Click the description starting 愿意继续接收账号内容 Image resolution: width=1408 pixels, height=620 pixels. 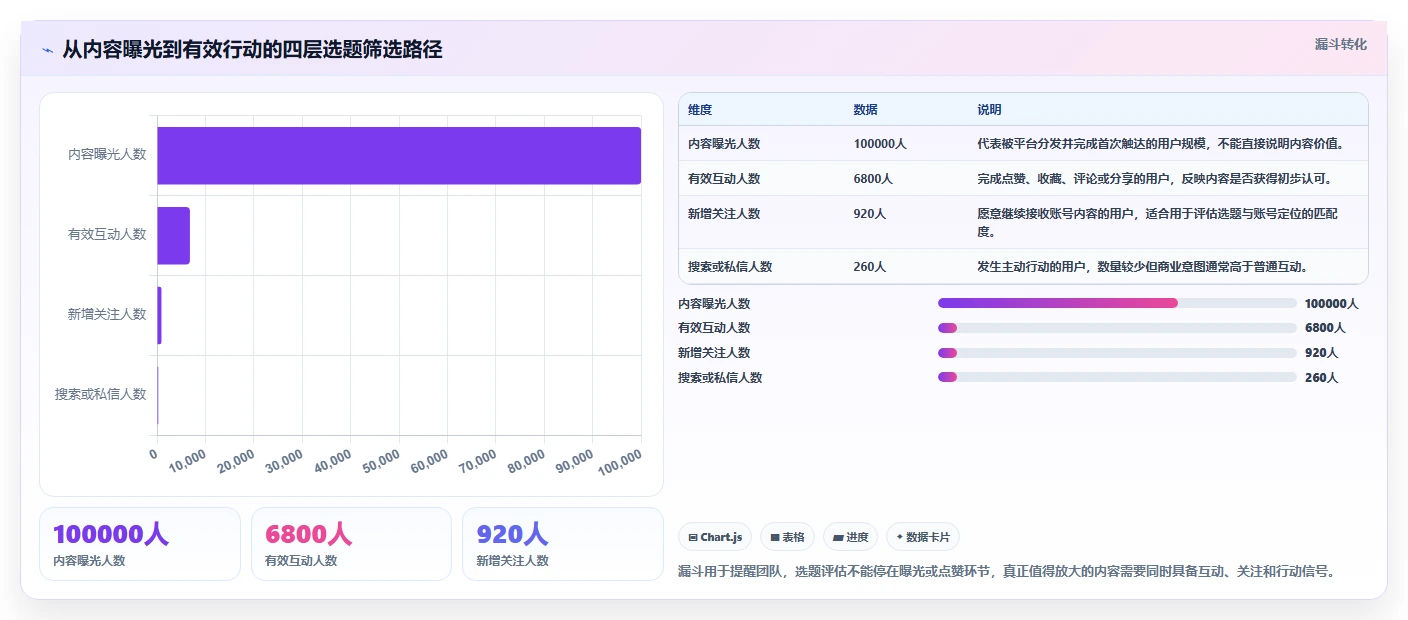tap(1157, 223)
